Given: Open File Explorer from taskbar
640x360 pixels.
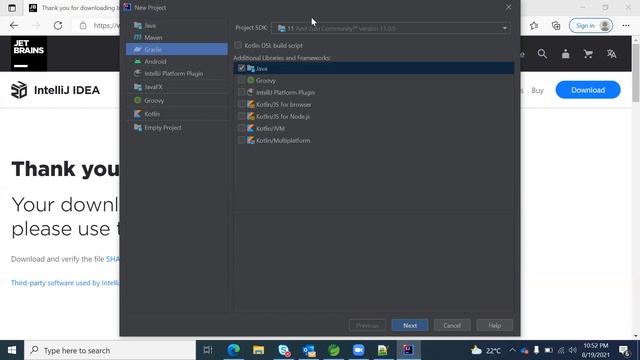Looking at the screenshot, I should [x=258, y=350].
